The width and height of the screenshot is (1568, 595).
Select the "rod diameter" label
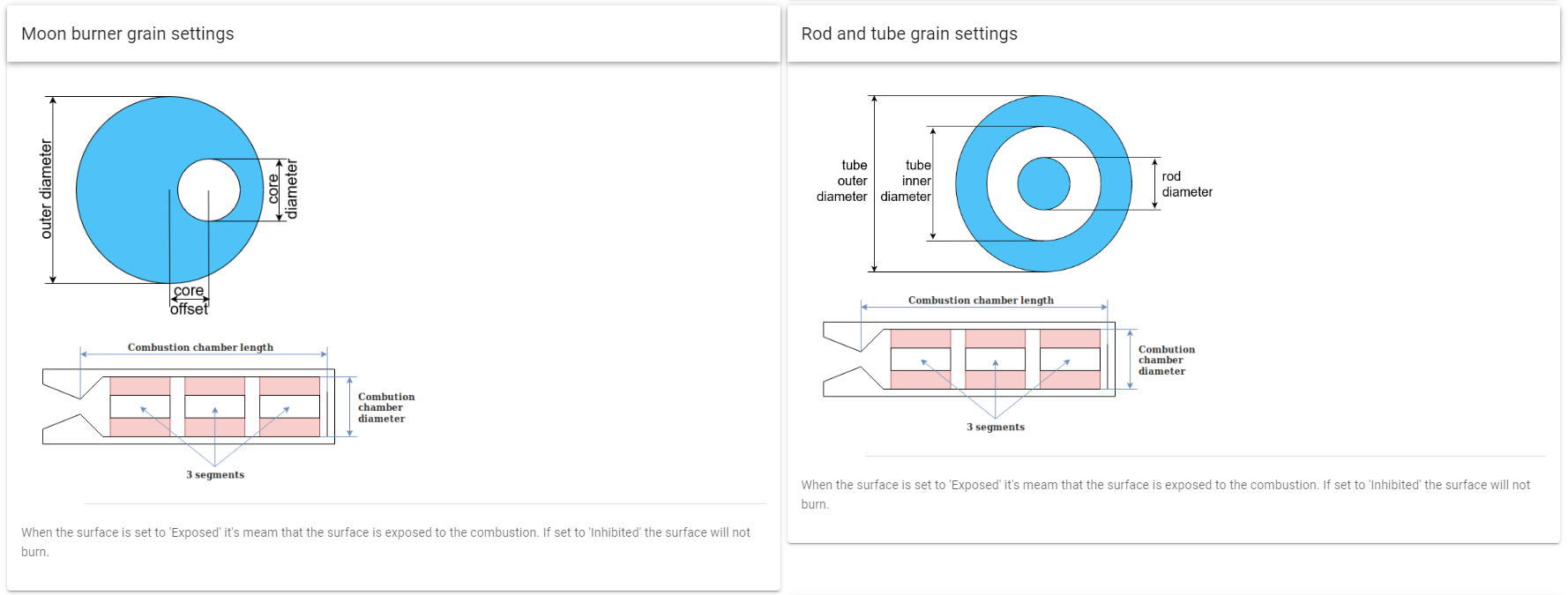point(1186,184)
